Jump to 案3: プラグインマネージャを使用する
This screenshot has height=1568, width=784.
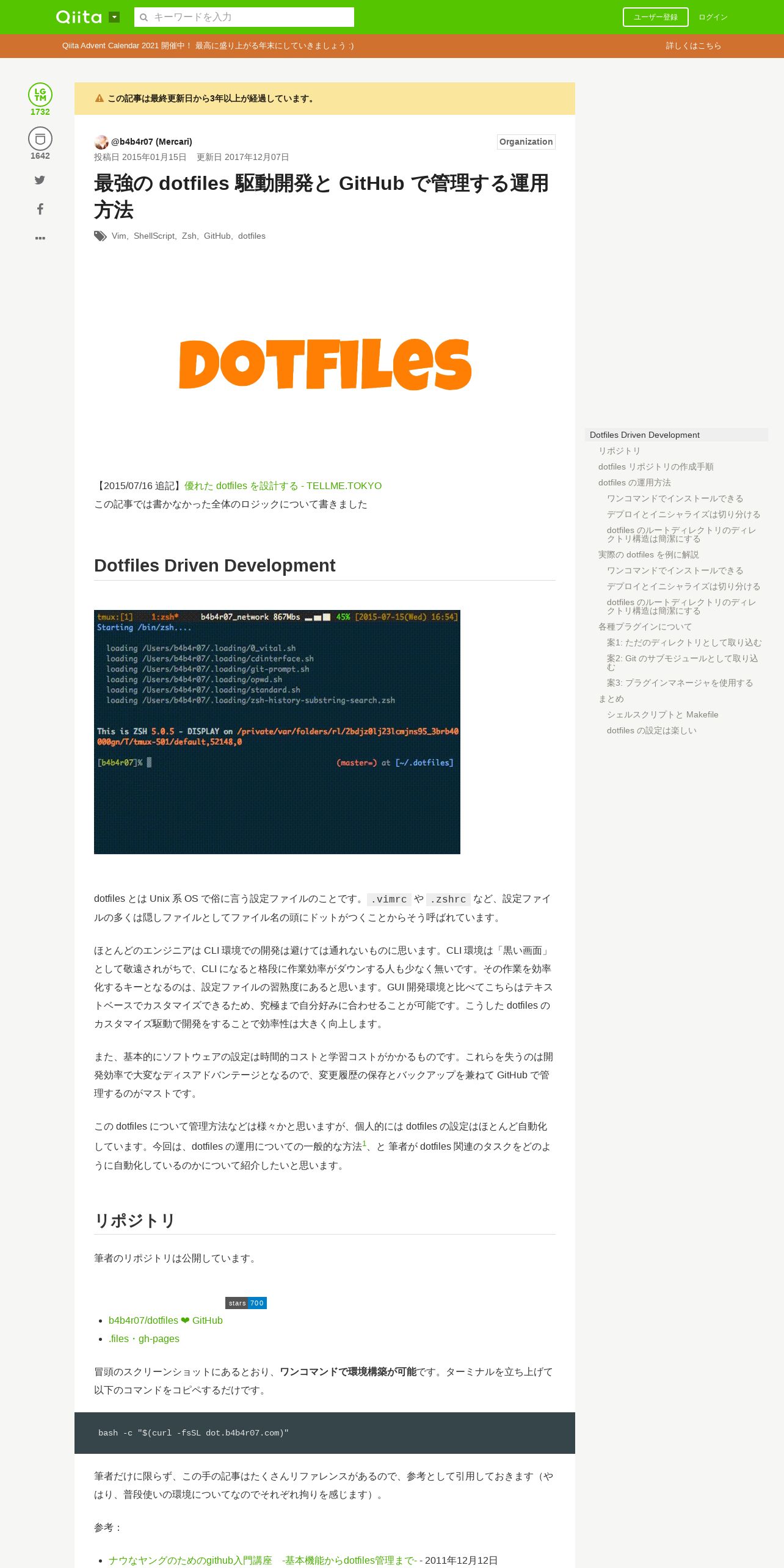click(x=680, y=683)
